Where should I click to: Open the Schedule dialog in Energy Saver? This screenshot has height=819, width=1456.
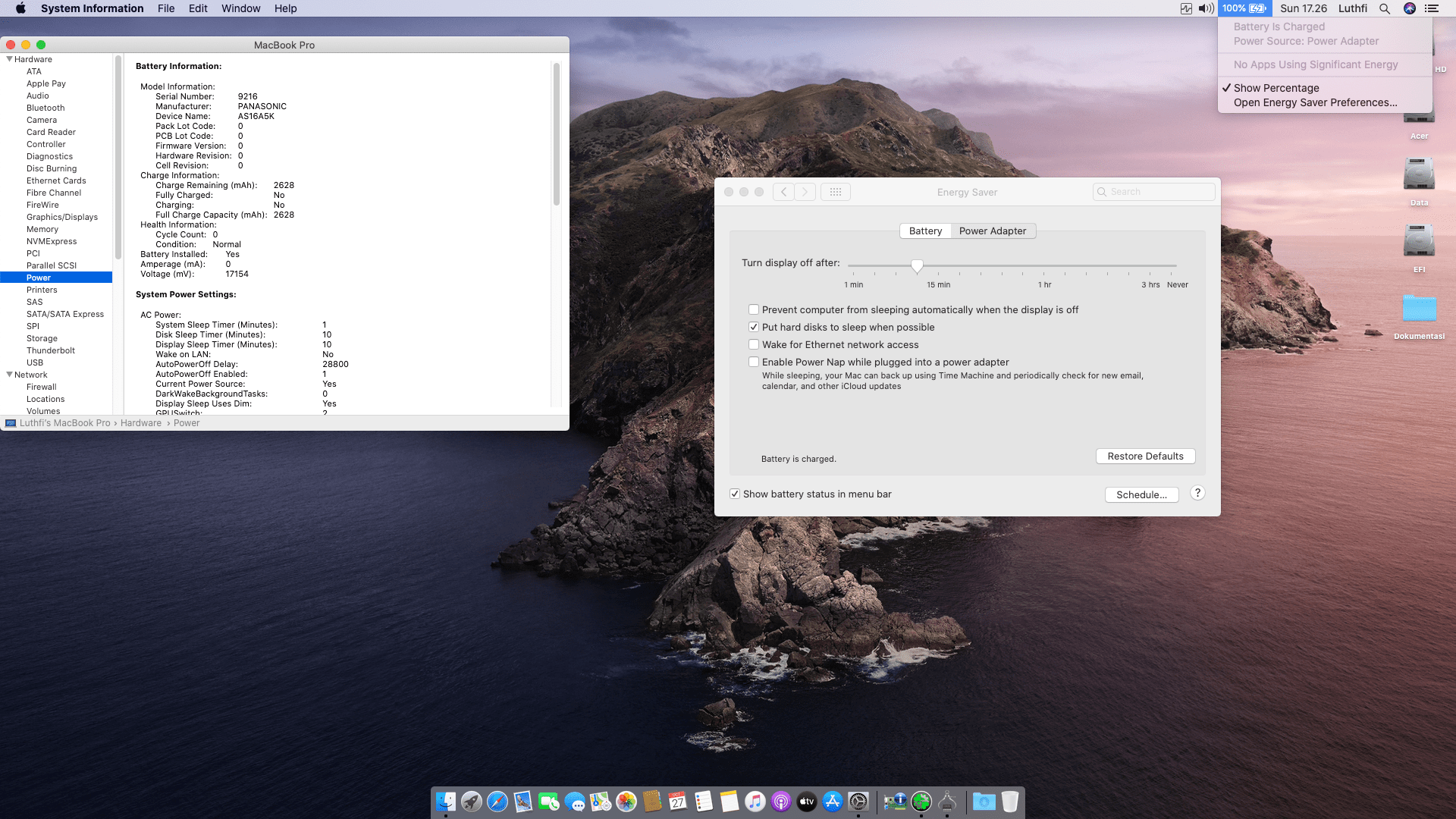[1141, 494]
